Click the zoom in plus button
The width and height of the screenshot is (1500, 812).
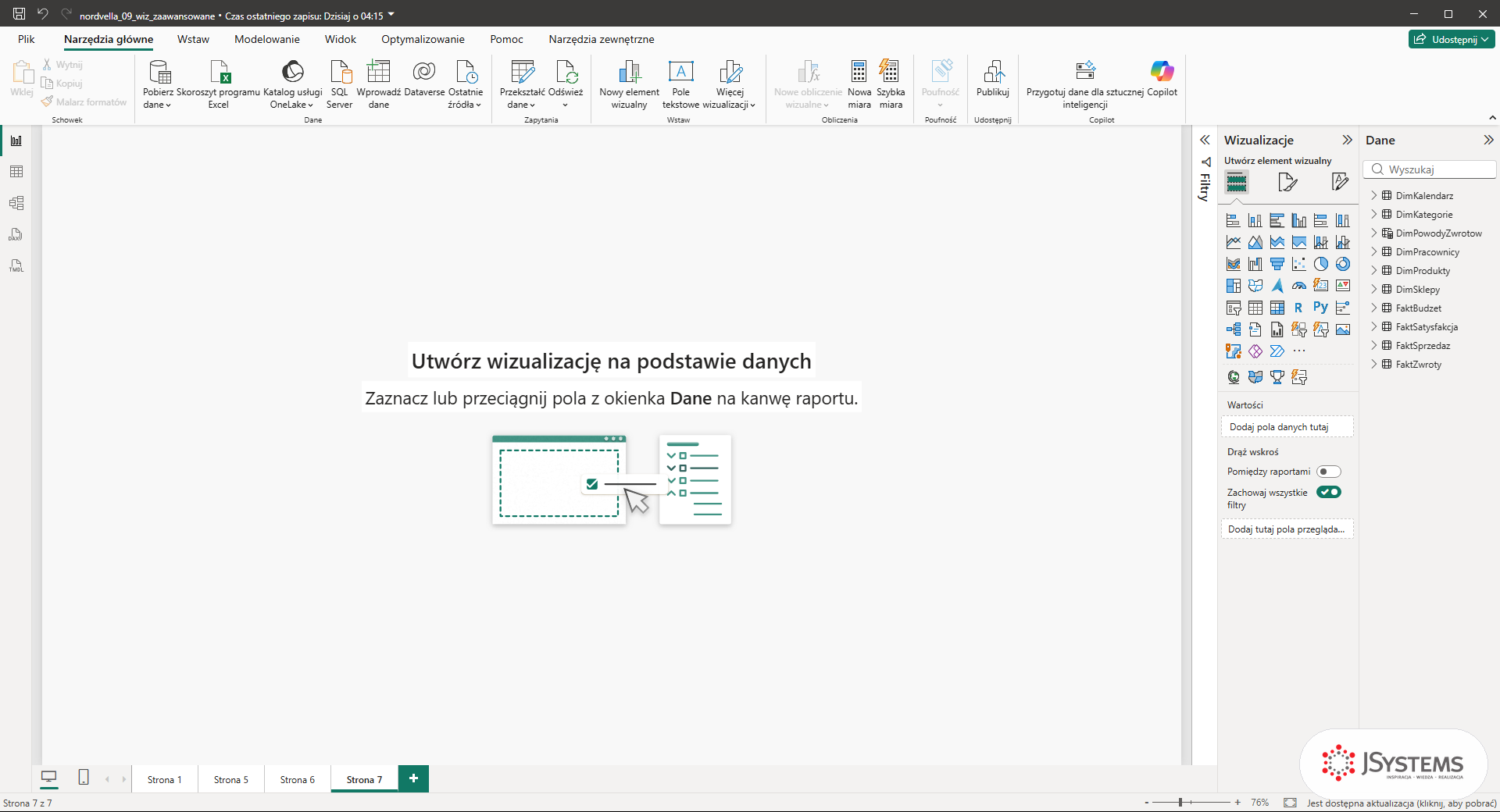point(1237,802)
